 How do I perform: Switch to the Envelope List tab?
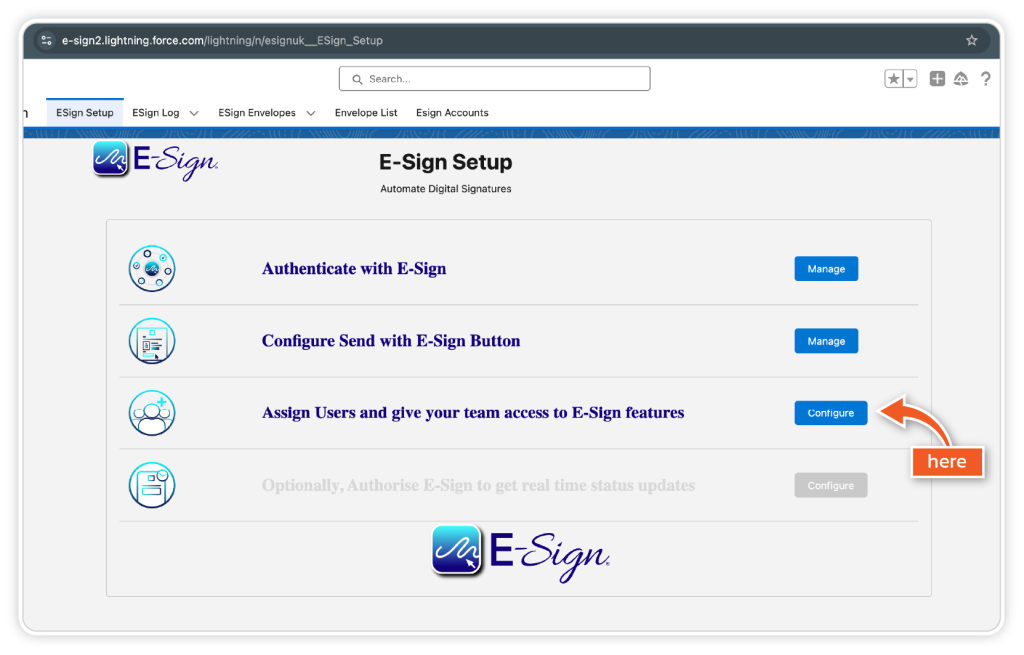click(366, 113)
